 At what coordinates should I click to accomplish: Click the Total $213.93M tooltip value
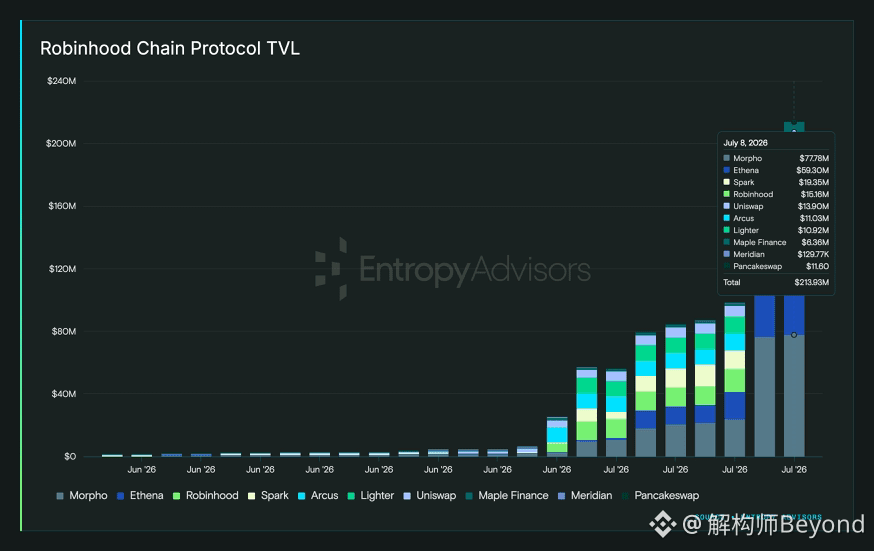pyautogui.click(x=812, y=282)
